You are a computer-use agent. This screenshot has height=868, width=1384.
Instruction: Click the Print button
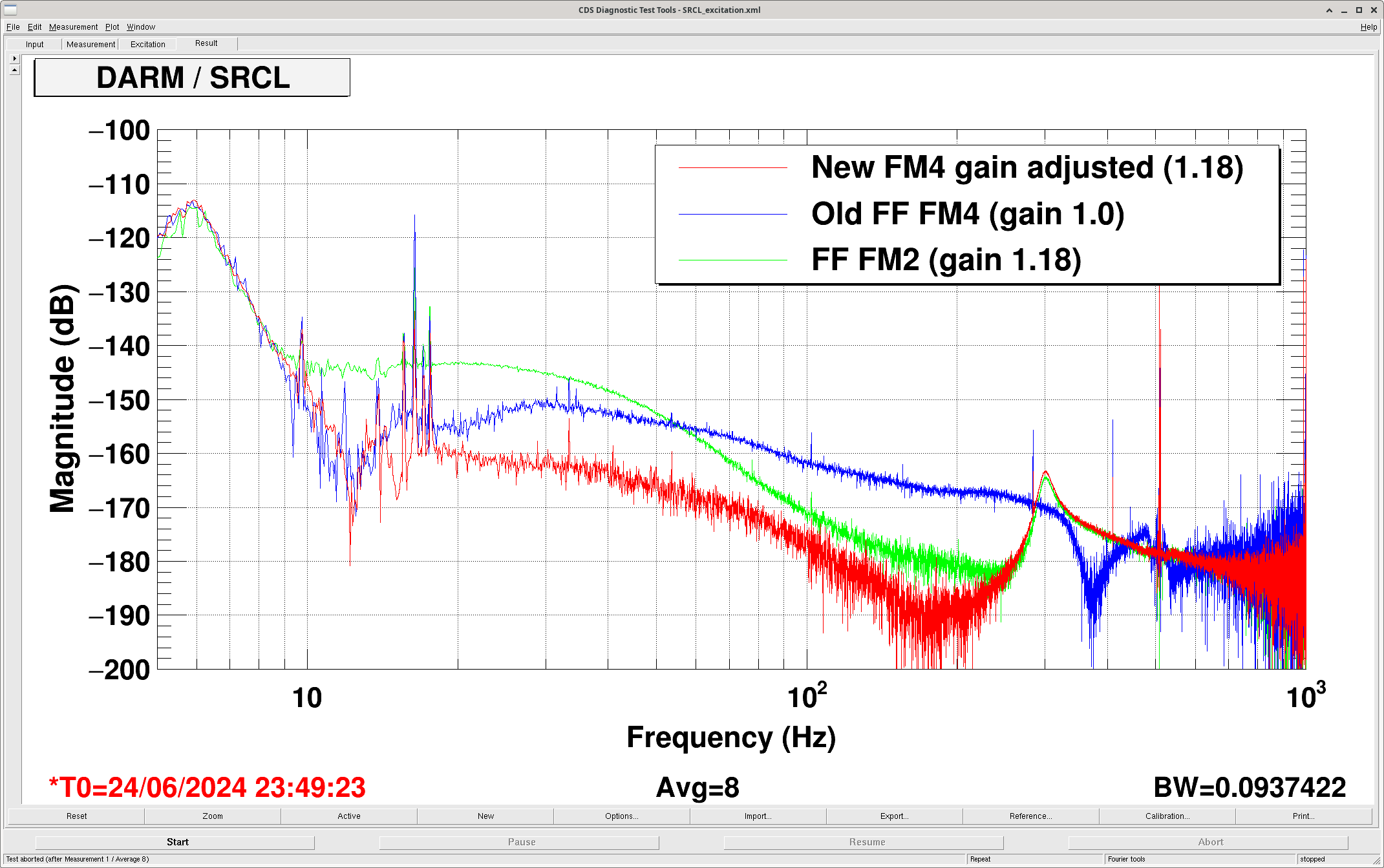coord(1304,816)
